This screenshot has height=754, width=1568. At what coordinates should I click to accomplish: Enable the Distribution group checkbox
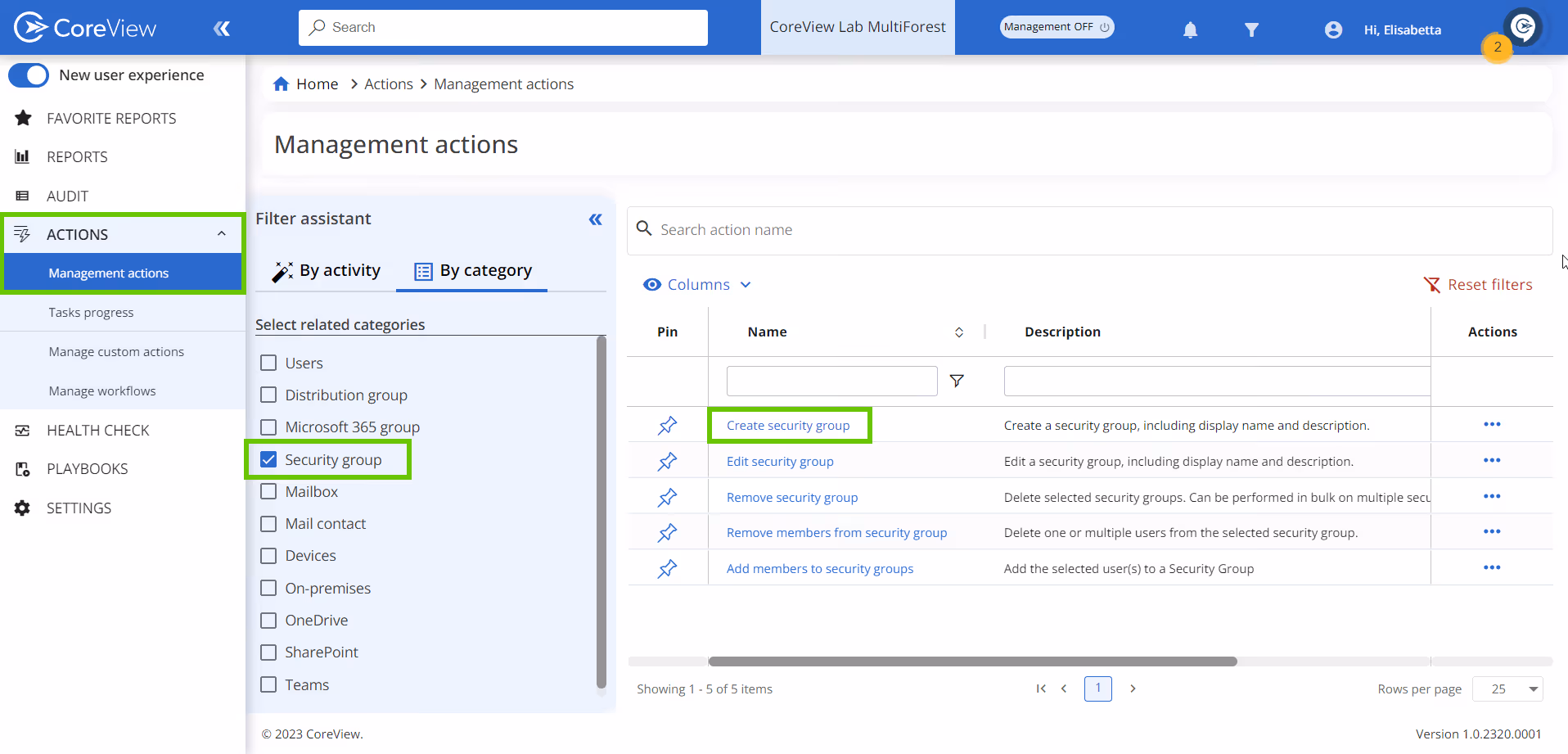(x=268, y=395)
